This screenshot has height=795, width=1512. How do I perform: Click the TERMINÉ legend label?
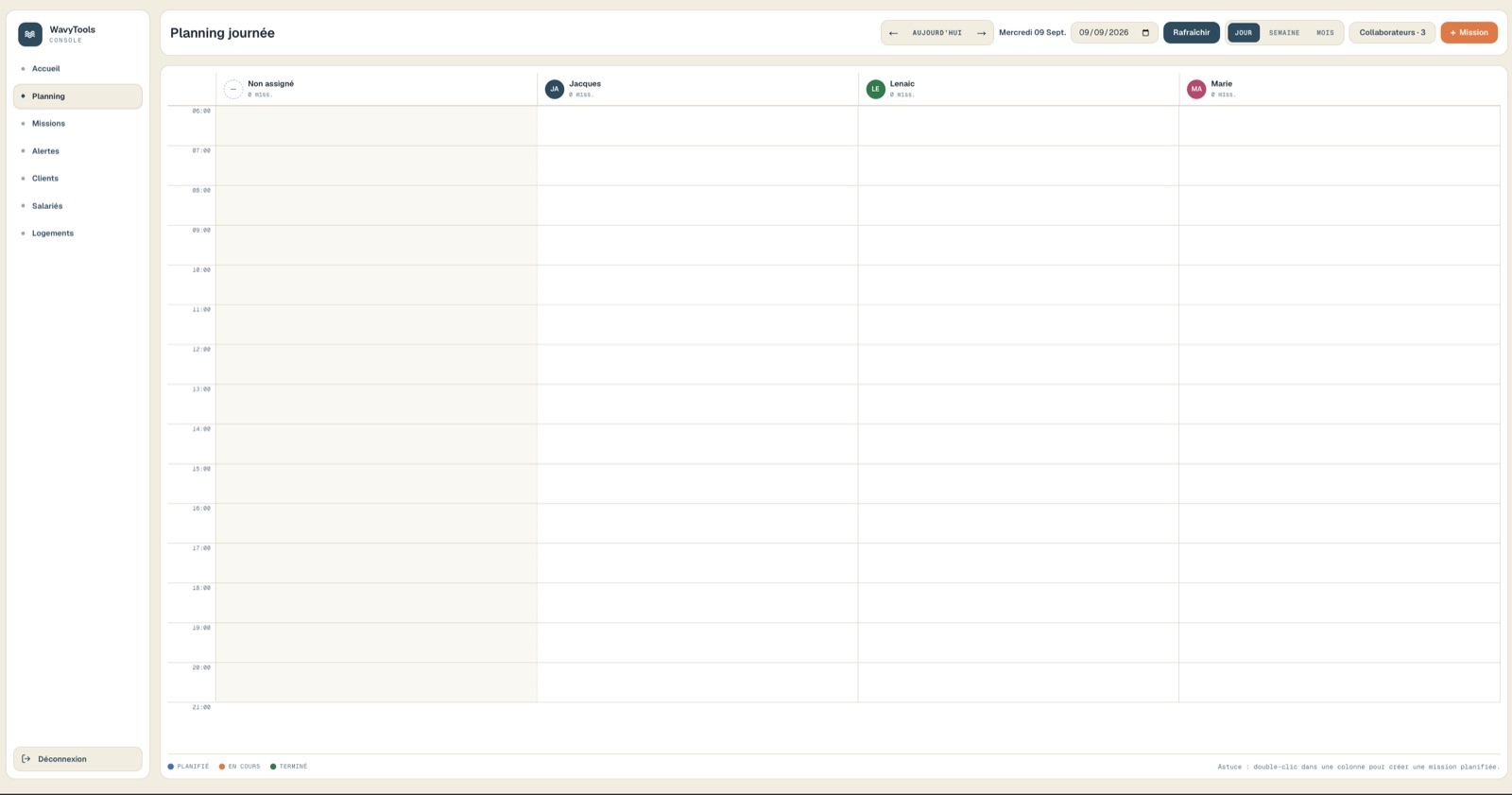[293, 767]
